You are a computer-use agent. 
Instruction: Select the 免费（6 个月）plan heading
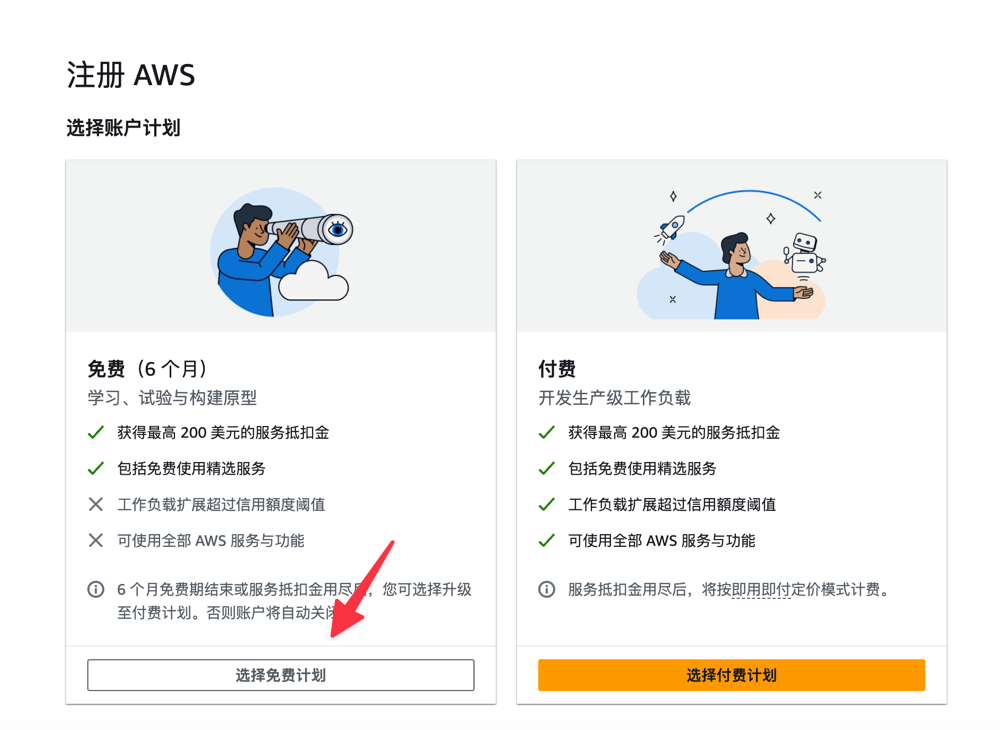[148, 369]
